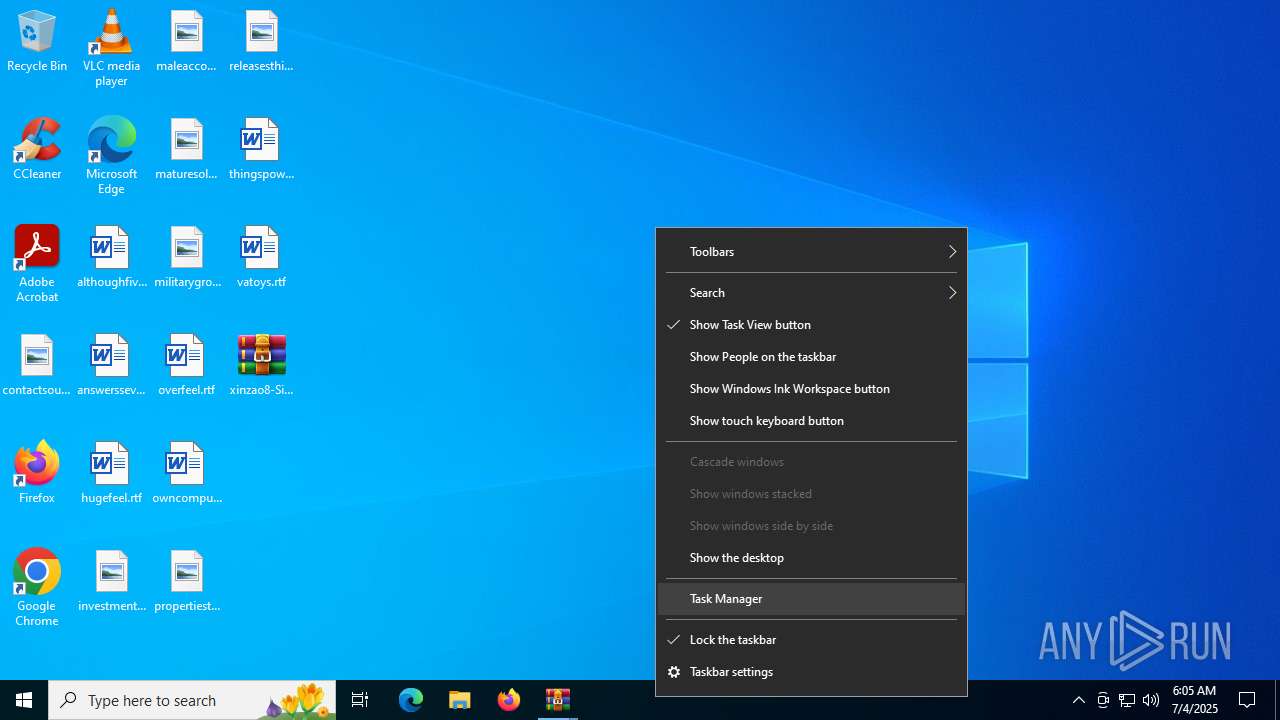Click the Task View taskbar button
This screenshot has height=720, width=1280.
pos(360,700)
